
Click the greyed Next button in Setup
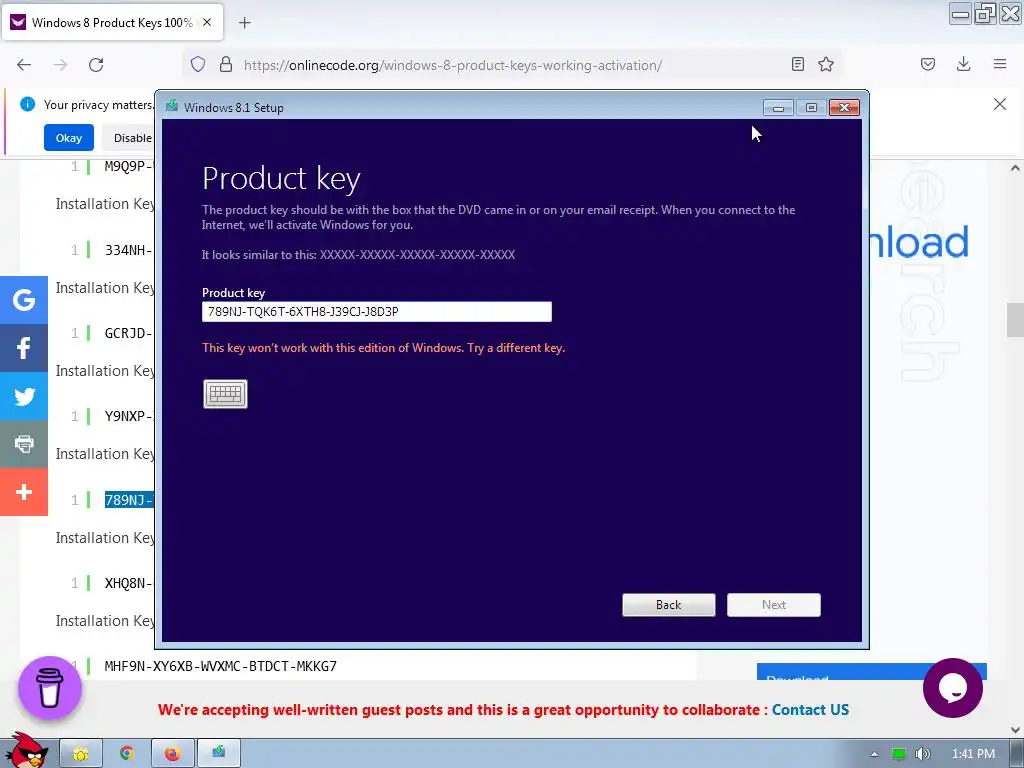(773, 605)
